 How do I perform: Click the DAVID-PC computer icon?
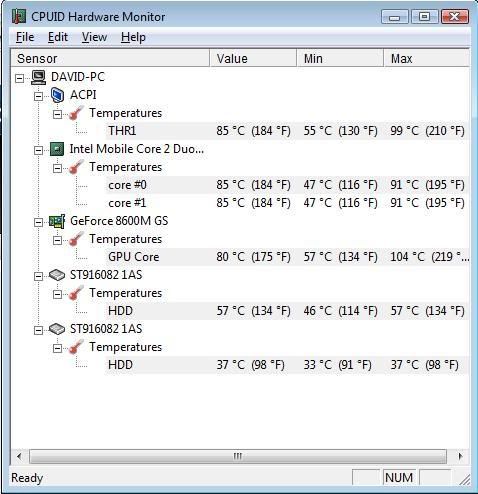pyautogui.click(x=39, y=77)
